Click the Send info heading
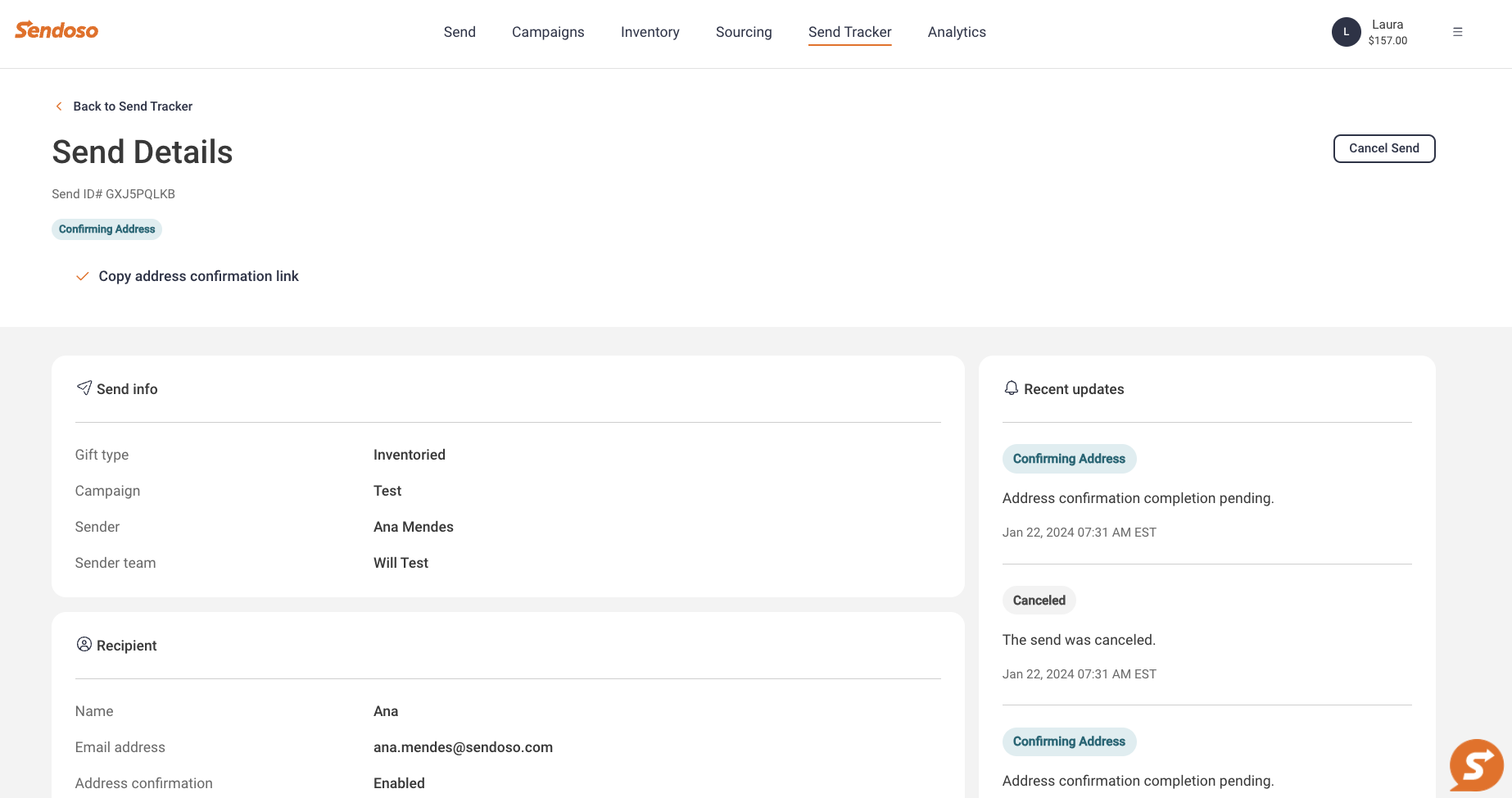This screenshot has height=798, width=1512. click(127, 389)
